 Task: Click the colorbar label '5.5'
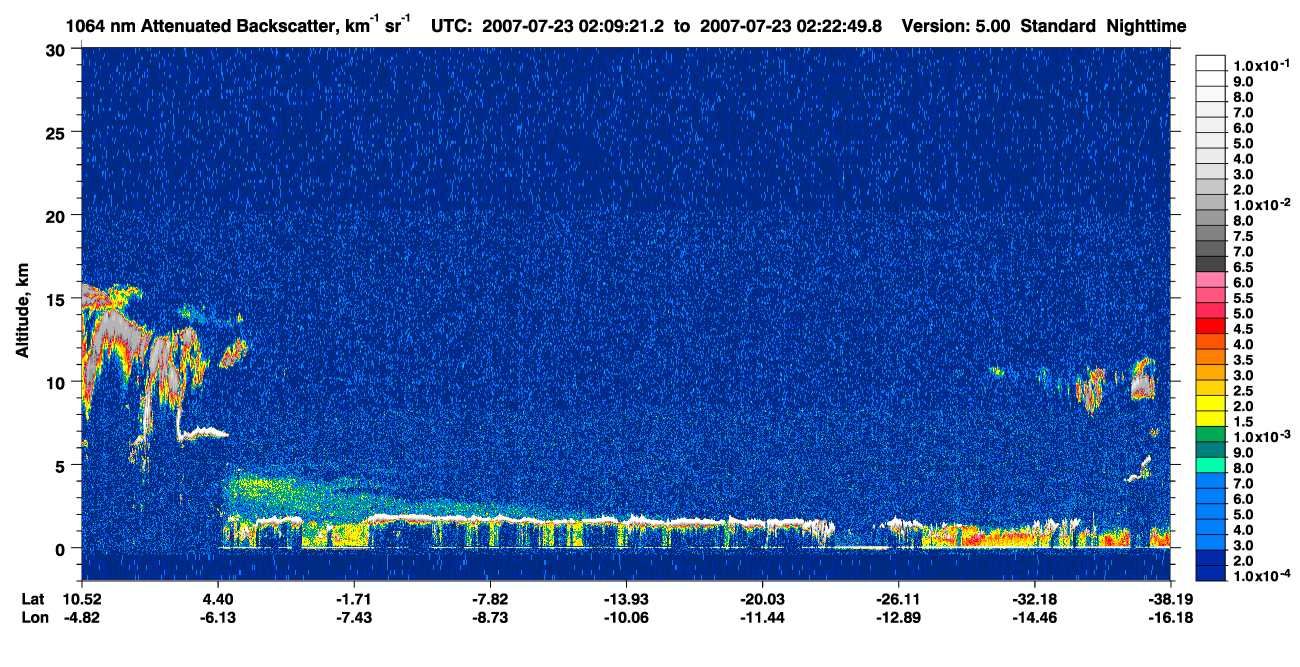click(x=1242, y=298)
